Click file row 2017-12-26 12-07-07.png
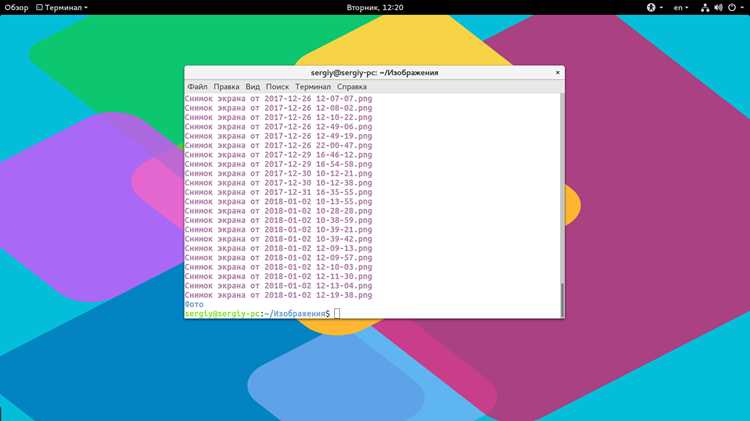 (x=278, y=99)
